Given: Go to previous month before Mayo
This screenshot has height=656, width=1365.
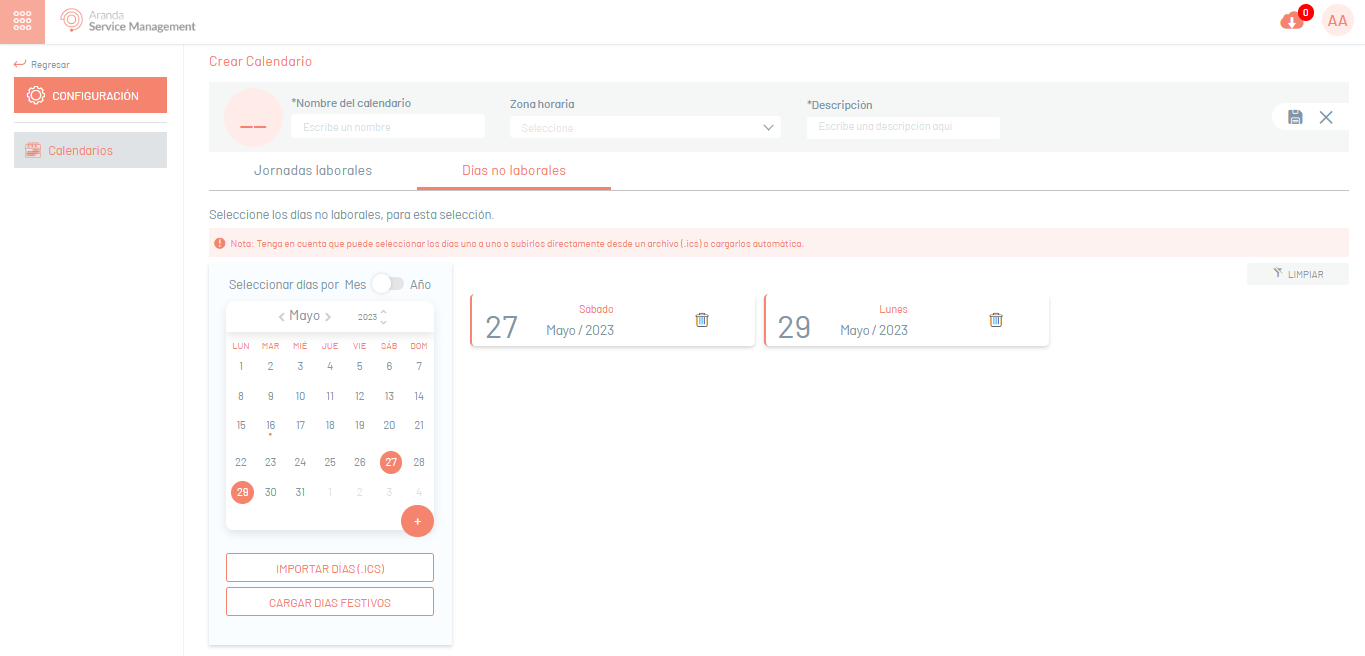Looking at the screenshot, I should coord(282,317).
